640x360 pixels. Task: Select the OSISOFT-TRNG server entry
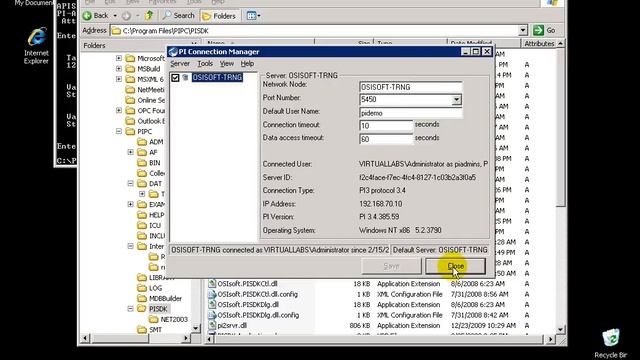[x=217, y=78]
